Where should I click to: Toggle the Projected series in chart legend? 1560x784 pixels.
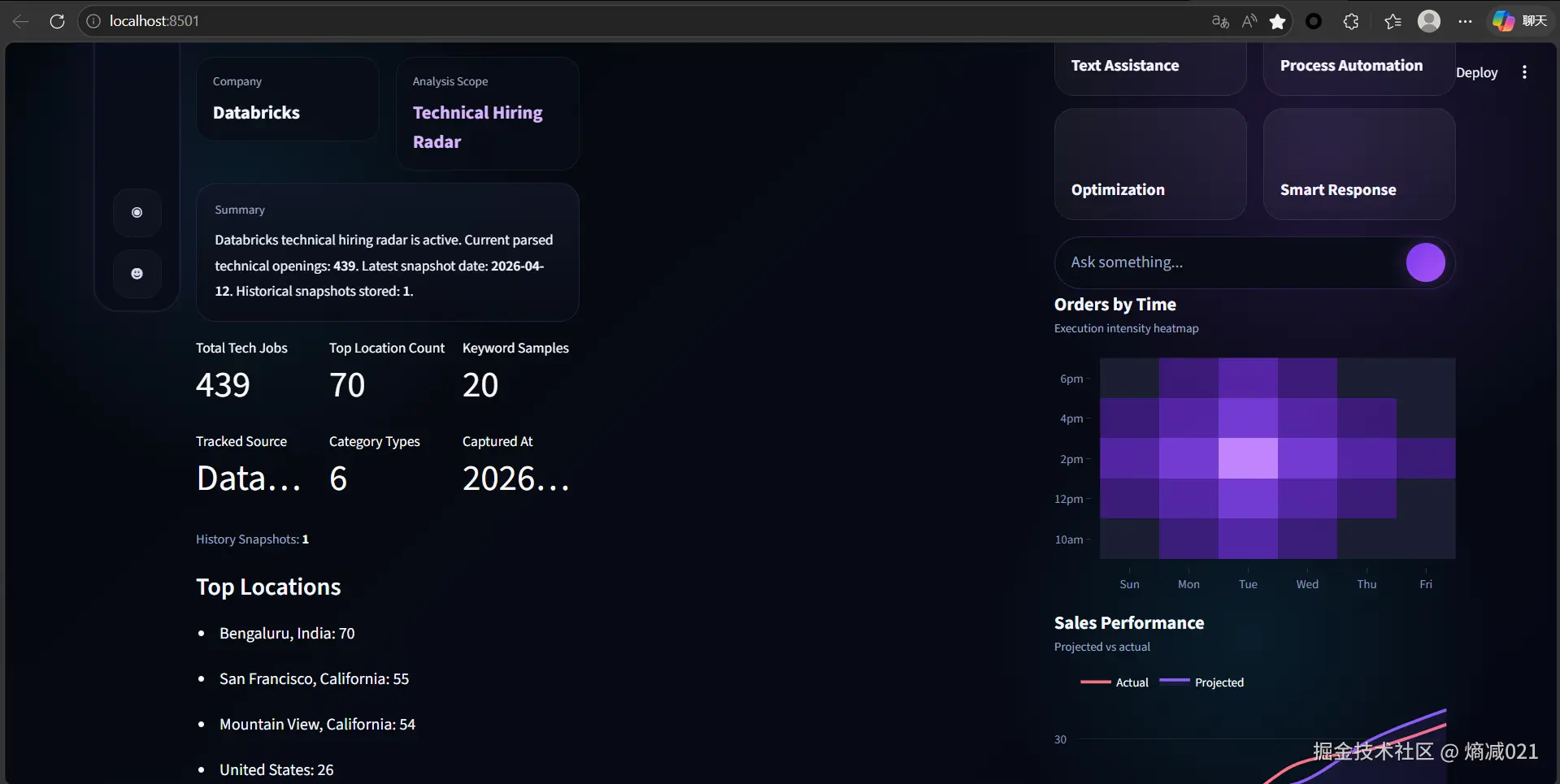1202,682
